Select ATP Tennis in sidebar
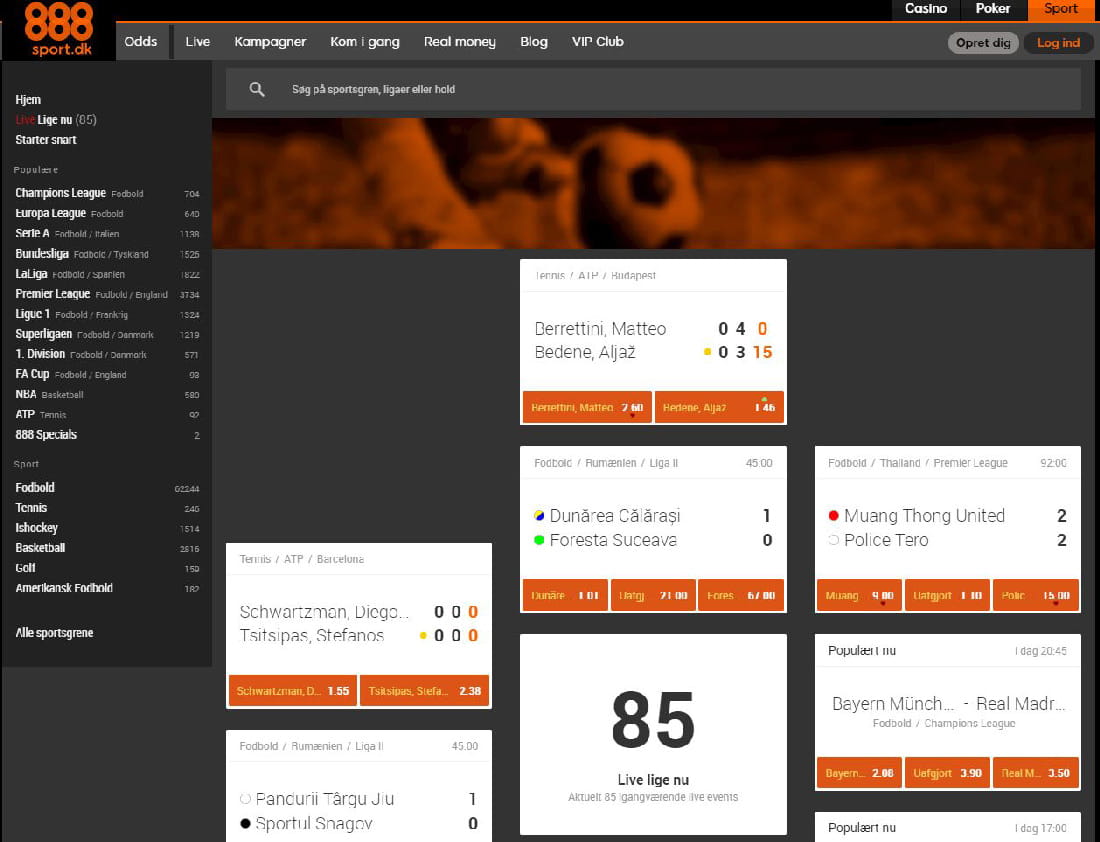This screenshot has width=1100, height=842. 107,415
